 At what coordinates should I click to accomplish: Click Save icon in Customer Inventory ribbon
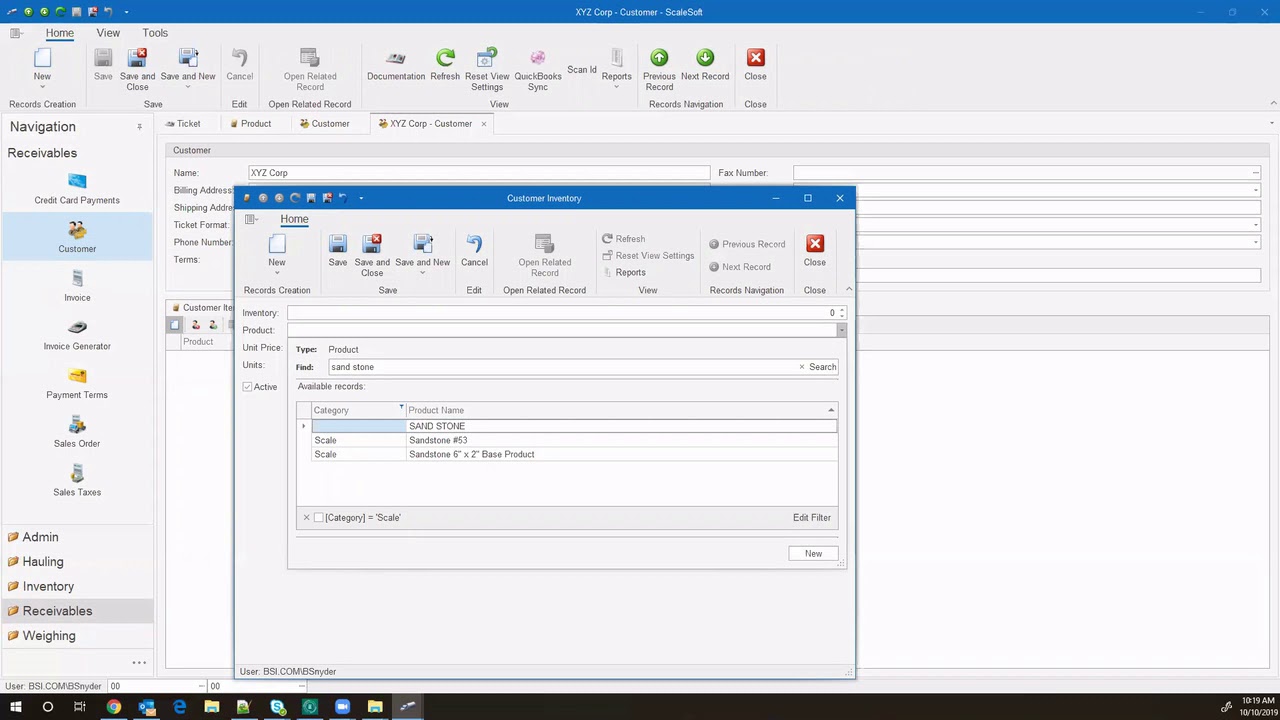[338, 245]
